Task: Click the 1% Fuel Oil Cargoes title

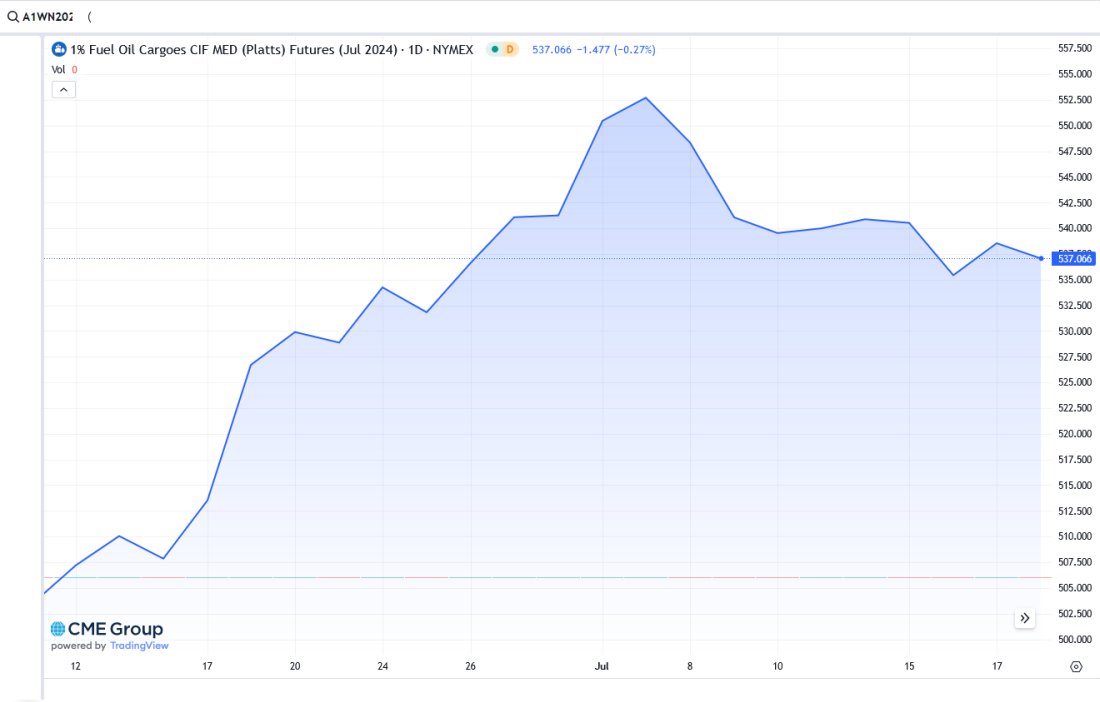Action: (232, 49)
